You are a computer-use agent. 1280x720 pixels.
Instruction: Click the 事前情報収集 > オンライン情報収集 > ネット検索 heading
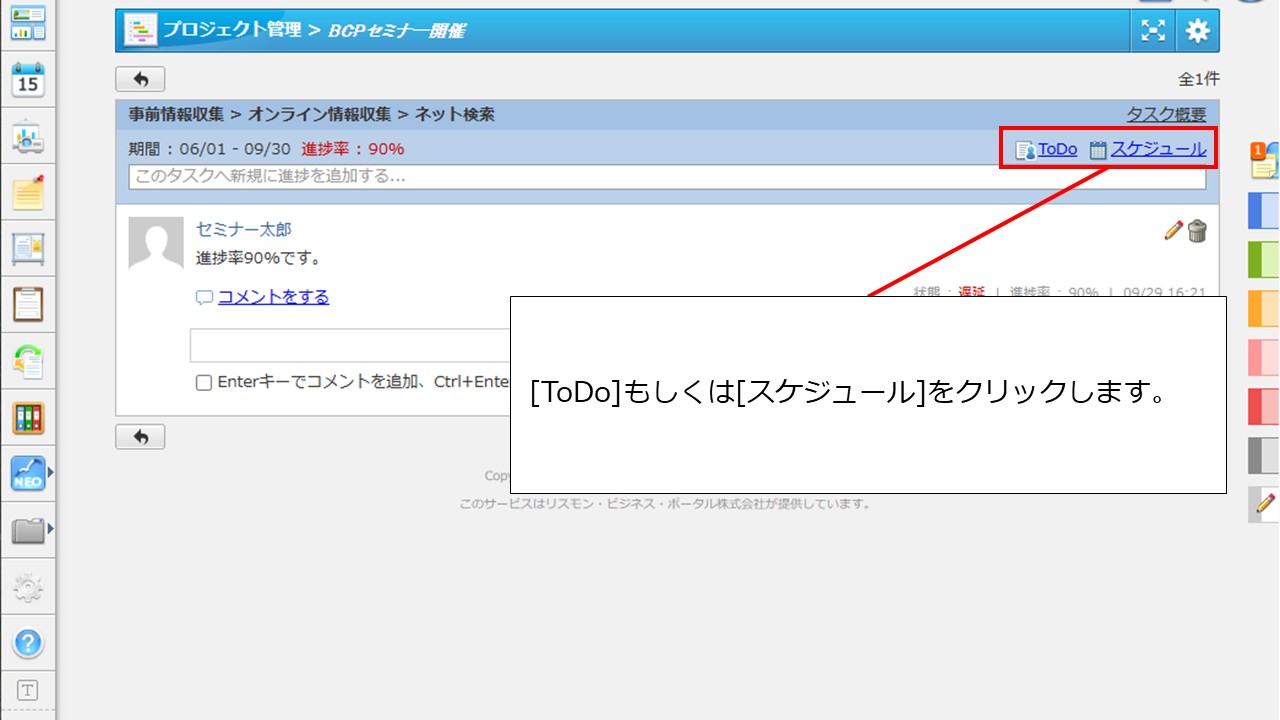pos(312,115)
